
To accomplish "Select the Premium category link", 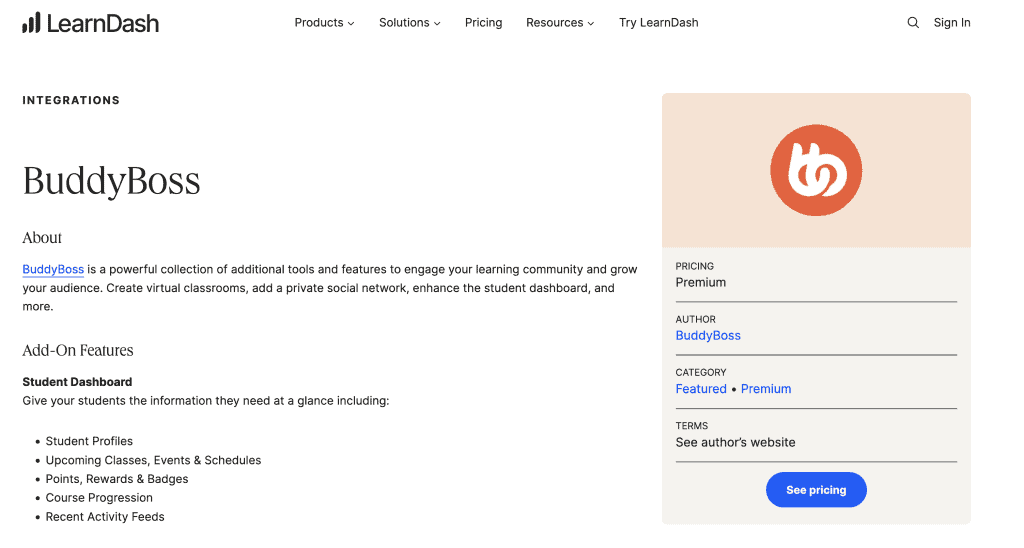I will [766, 389].
